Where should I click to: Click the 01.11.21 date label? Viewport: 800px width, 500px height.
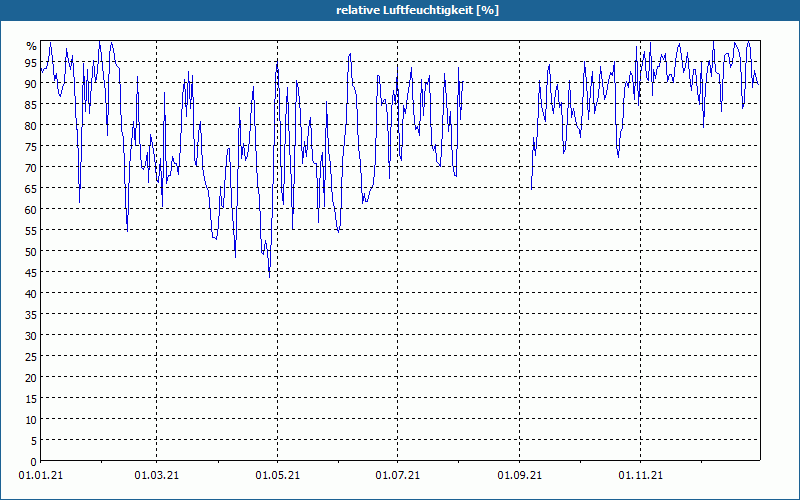[640, 476]
